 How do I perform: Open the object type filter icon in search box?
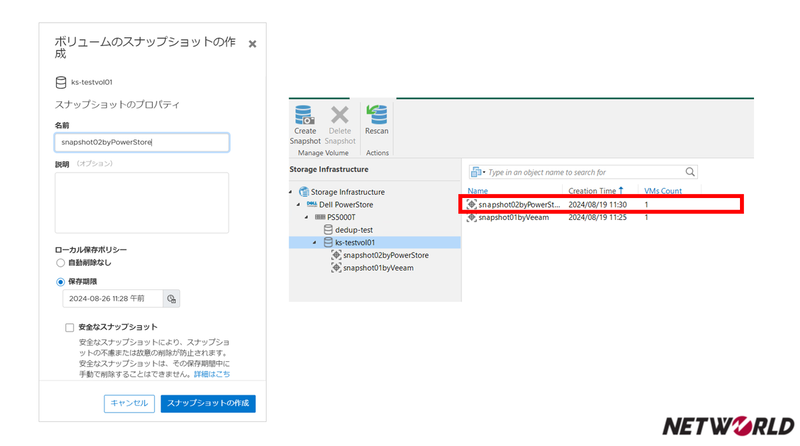click(x=477, y=172)
